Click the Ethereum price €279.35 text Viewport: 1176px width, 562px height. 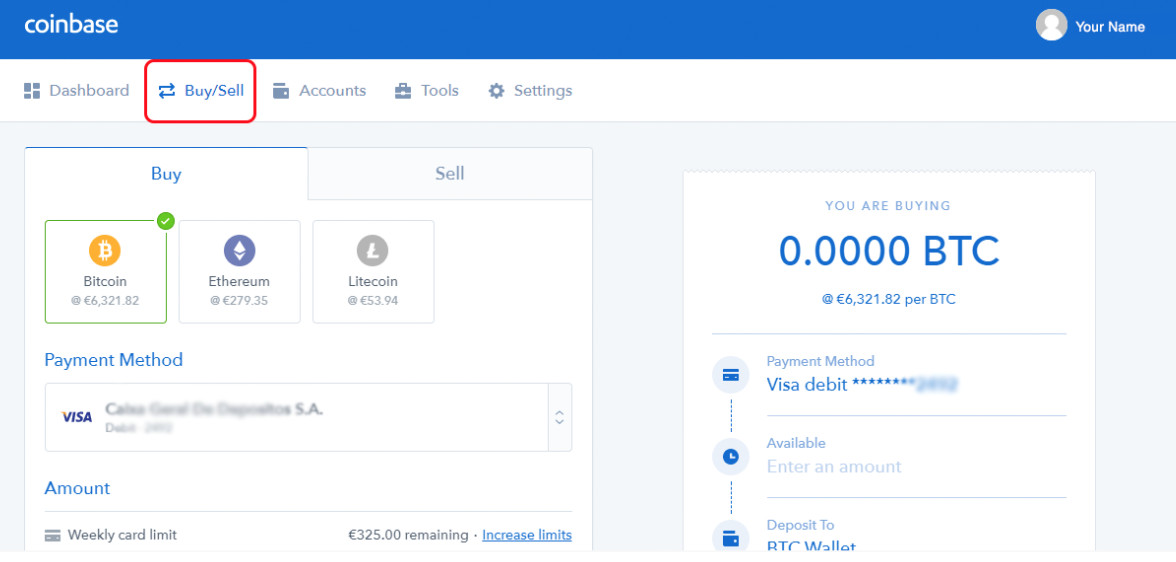click(x=239, y=301)
